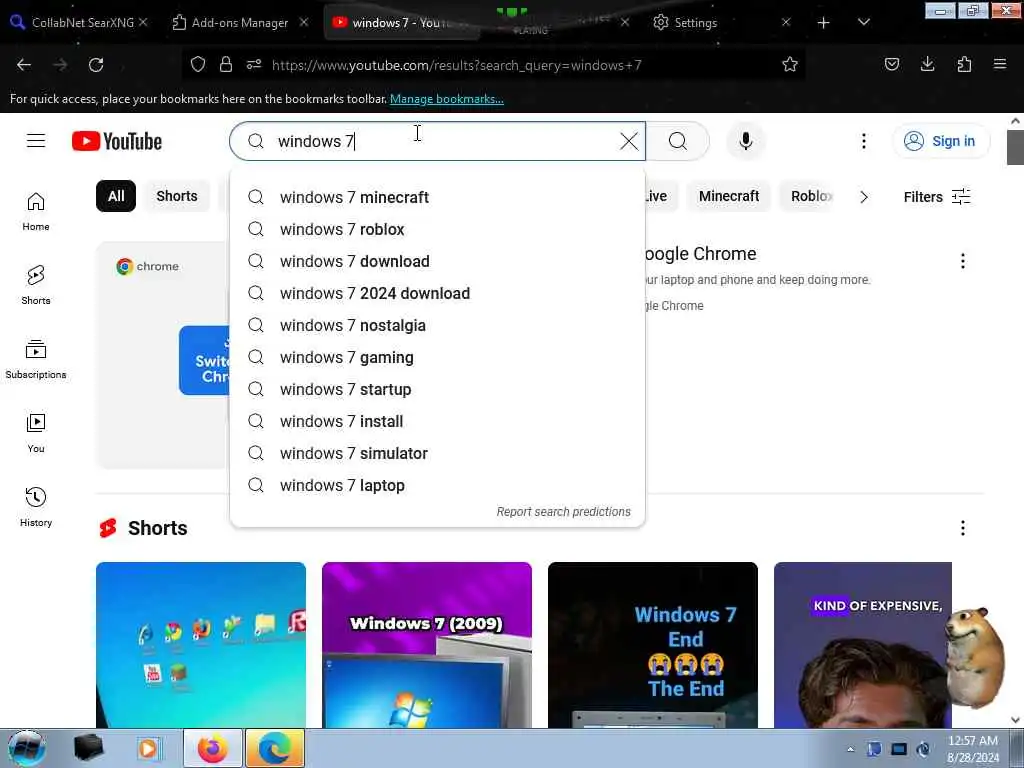Choose suggestion windows 7 gaming
The image size is (1024, 768).
(438, 357)
